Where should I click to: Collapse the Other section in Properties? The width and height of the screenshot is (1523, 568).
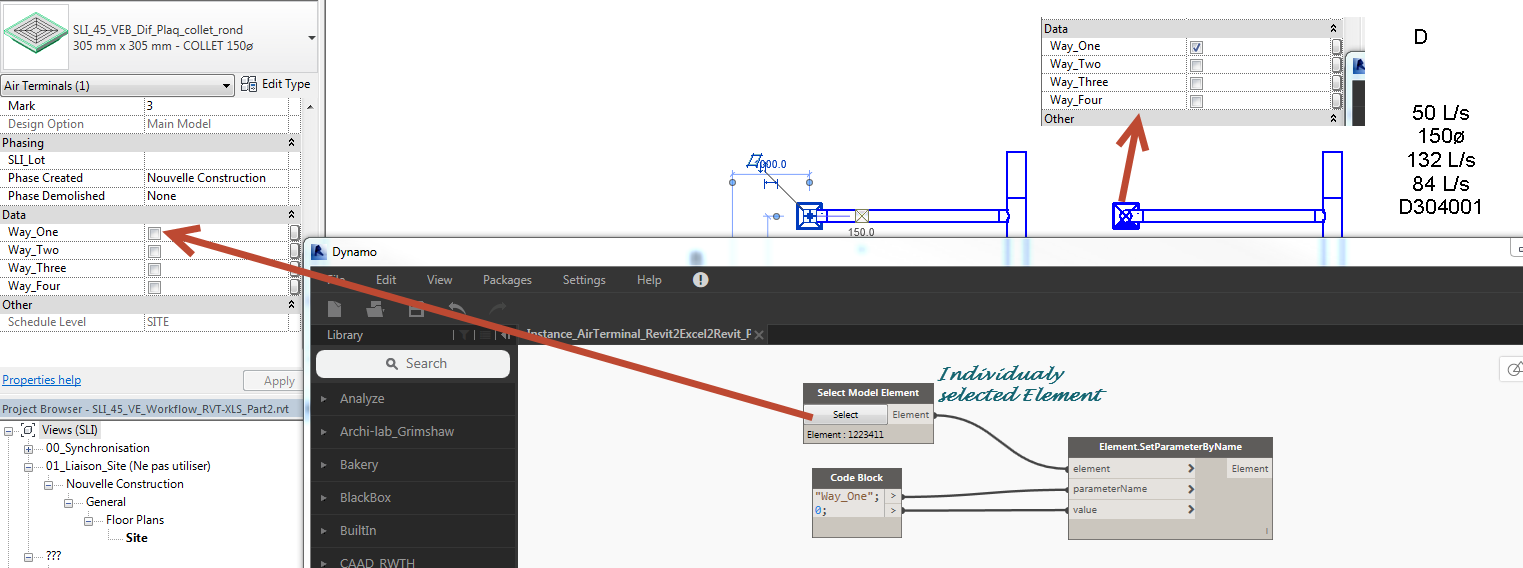(x=291, y=305)
